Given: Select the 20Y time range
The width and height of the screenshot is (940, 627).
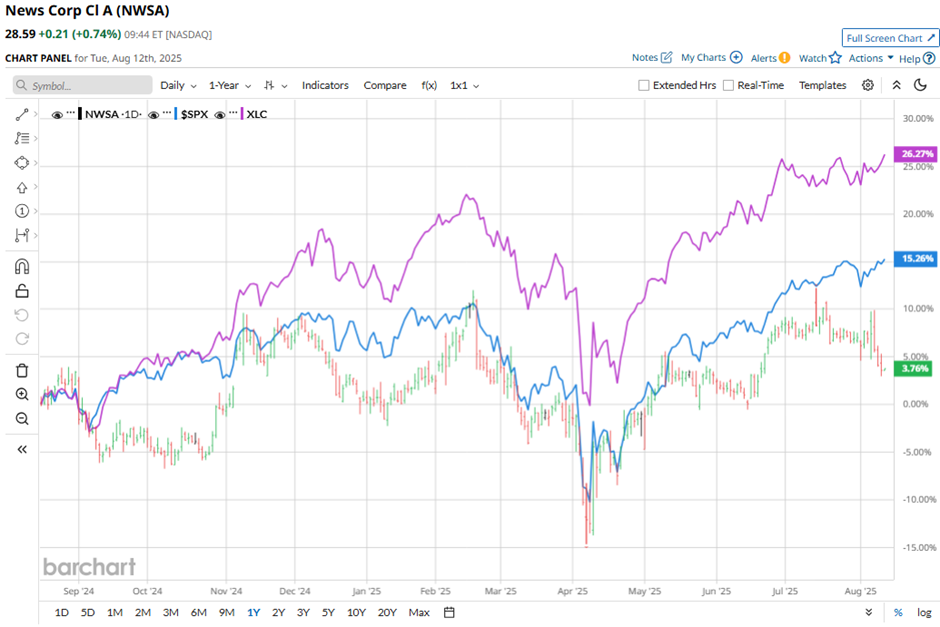Looking at the screenshot, I should click(387, 612).
